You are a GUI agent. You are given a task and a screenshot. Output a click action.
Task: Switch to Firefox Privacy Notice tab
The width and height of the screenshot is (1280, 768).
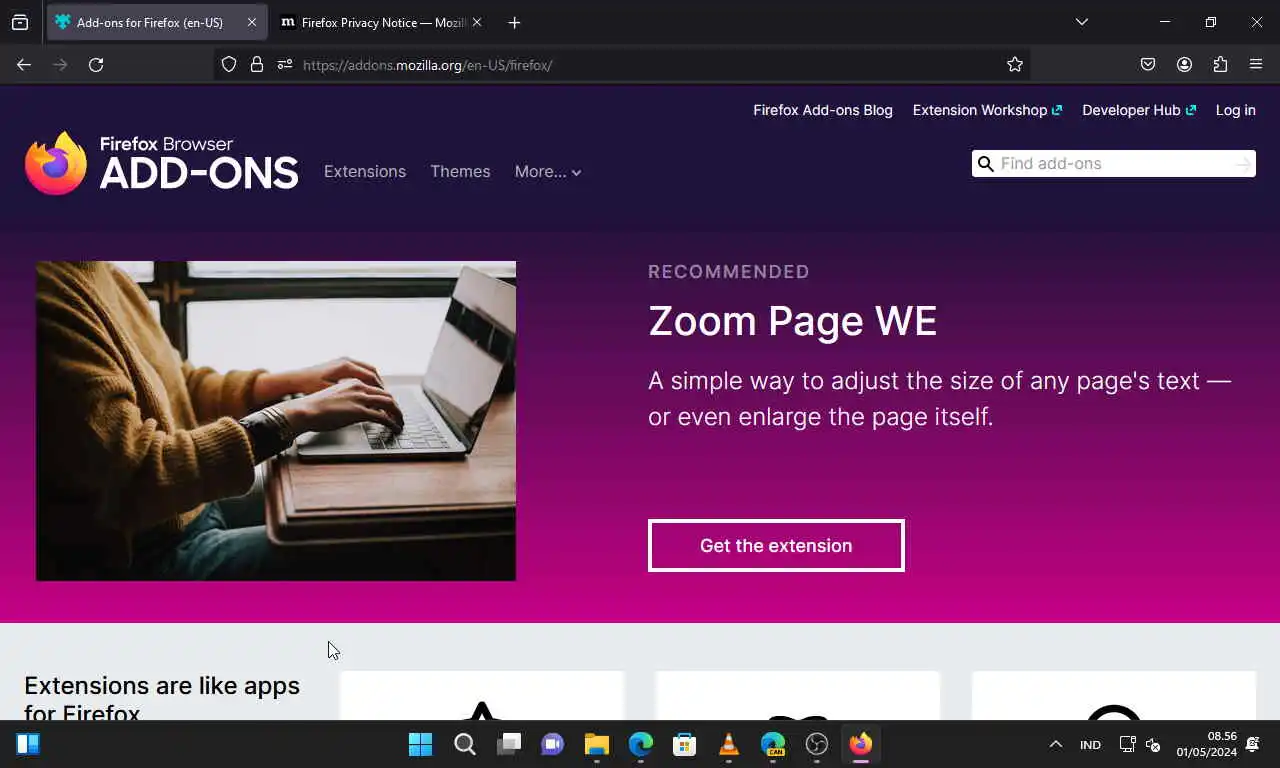pyautogui.click(x=381, y=22)
